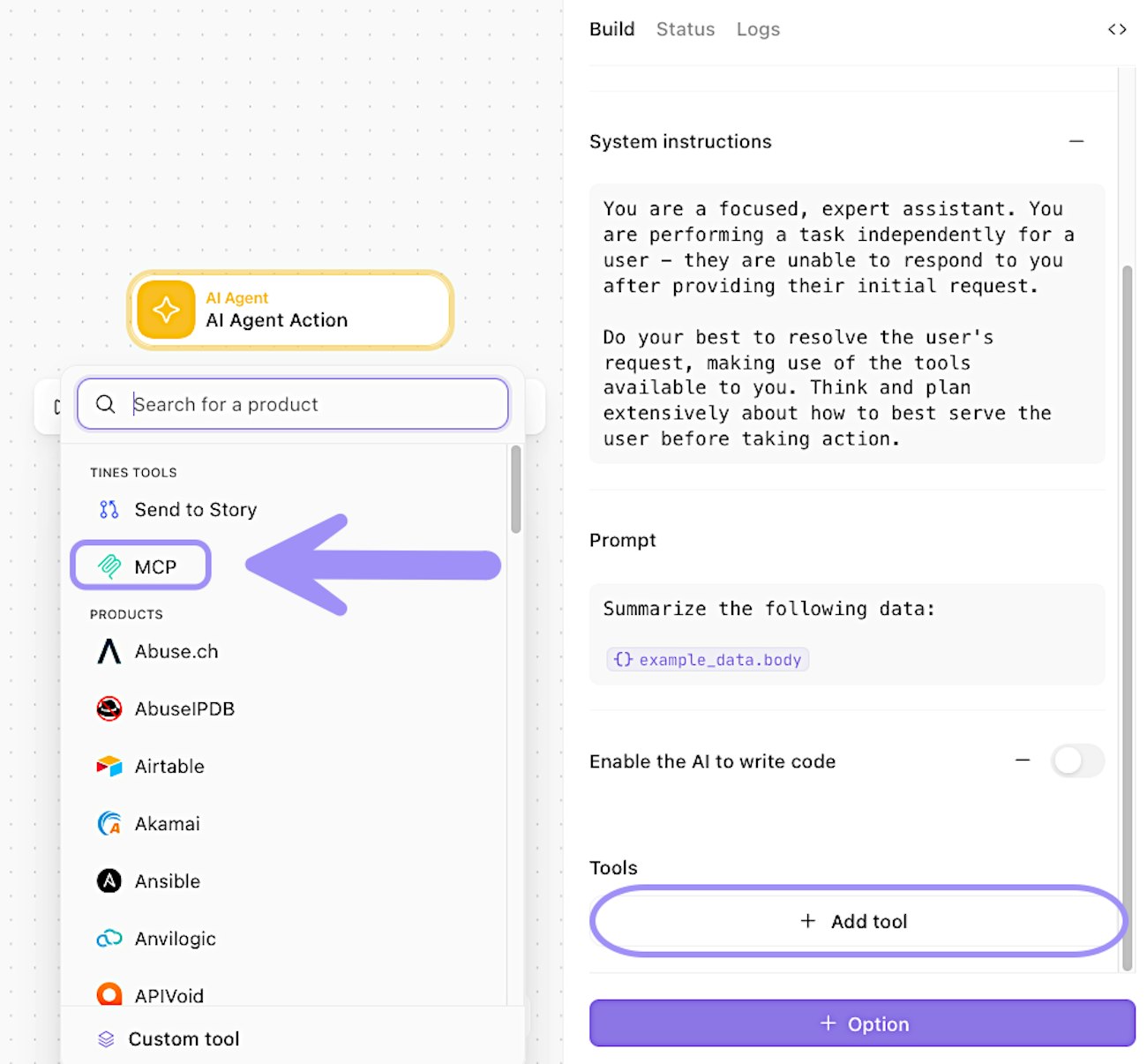Image resolution: width=1147 pixels, height=1064 pixels.
Task: Click the Send to Story icon
Action: 109,510
